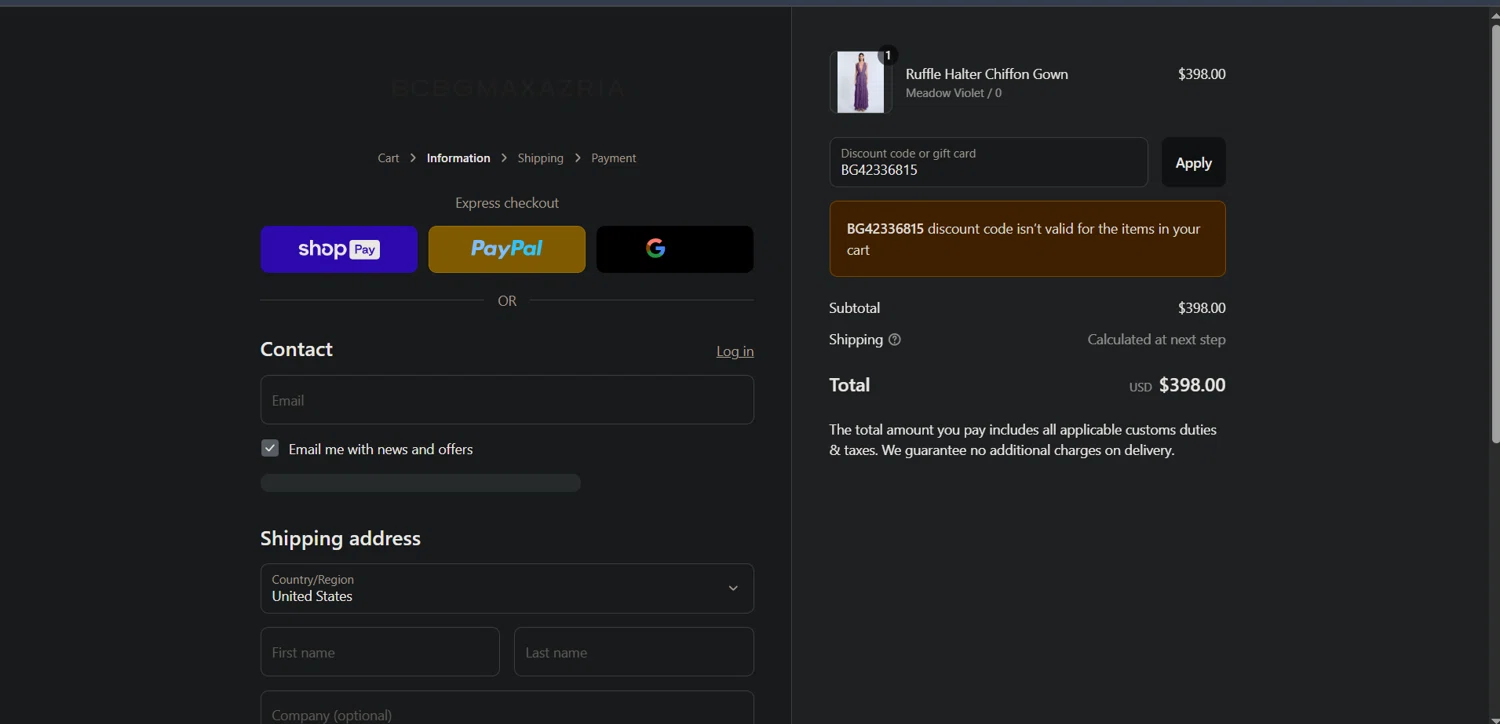Open the Country/Region dropdown

tap(506, 588)
